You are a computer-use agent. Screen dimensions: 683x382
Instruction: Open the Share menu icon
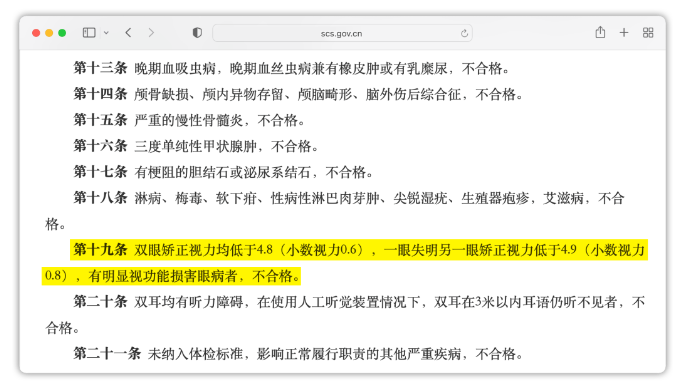[x=600, y=32]
